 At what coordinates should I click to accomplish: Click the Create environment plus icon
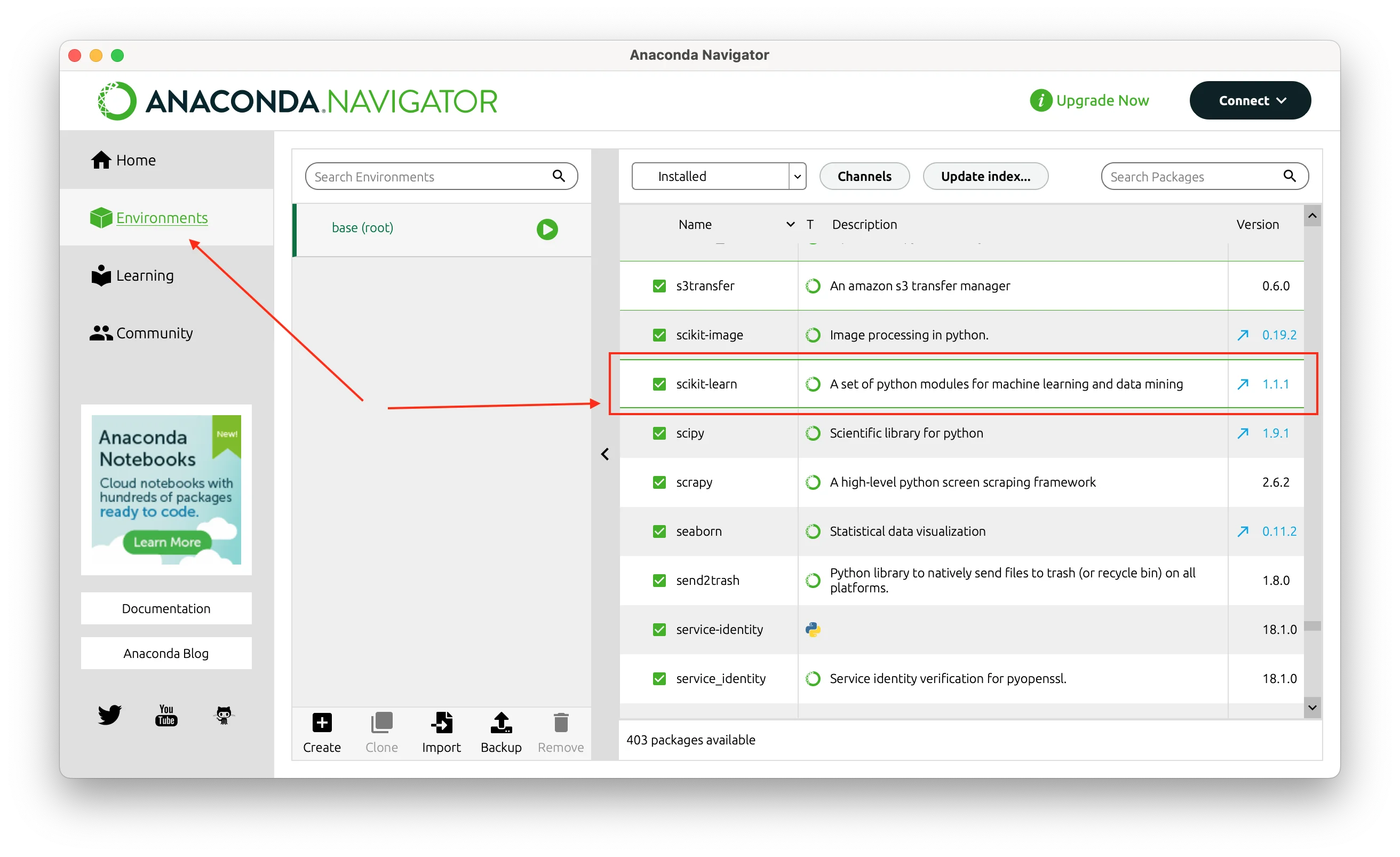(x=322, y=723)
